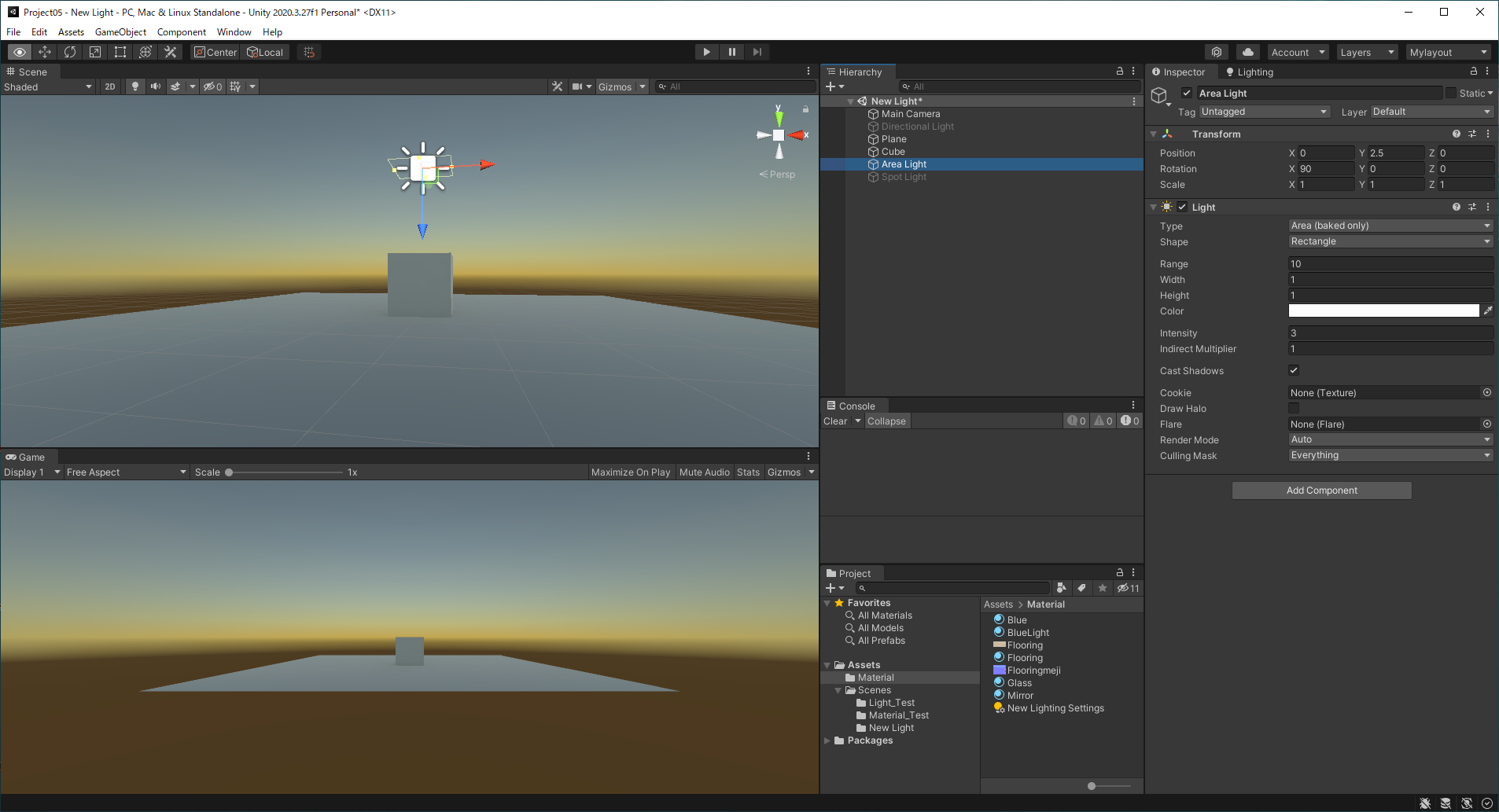
Task: Lock the Inspector panel
Action: coord(1474,71)
